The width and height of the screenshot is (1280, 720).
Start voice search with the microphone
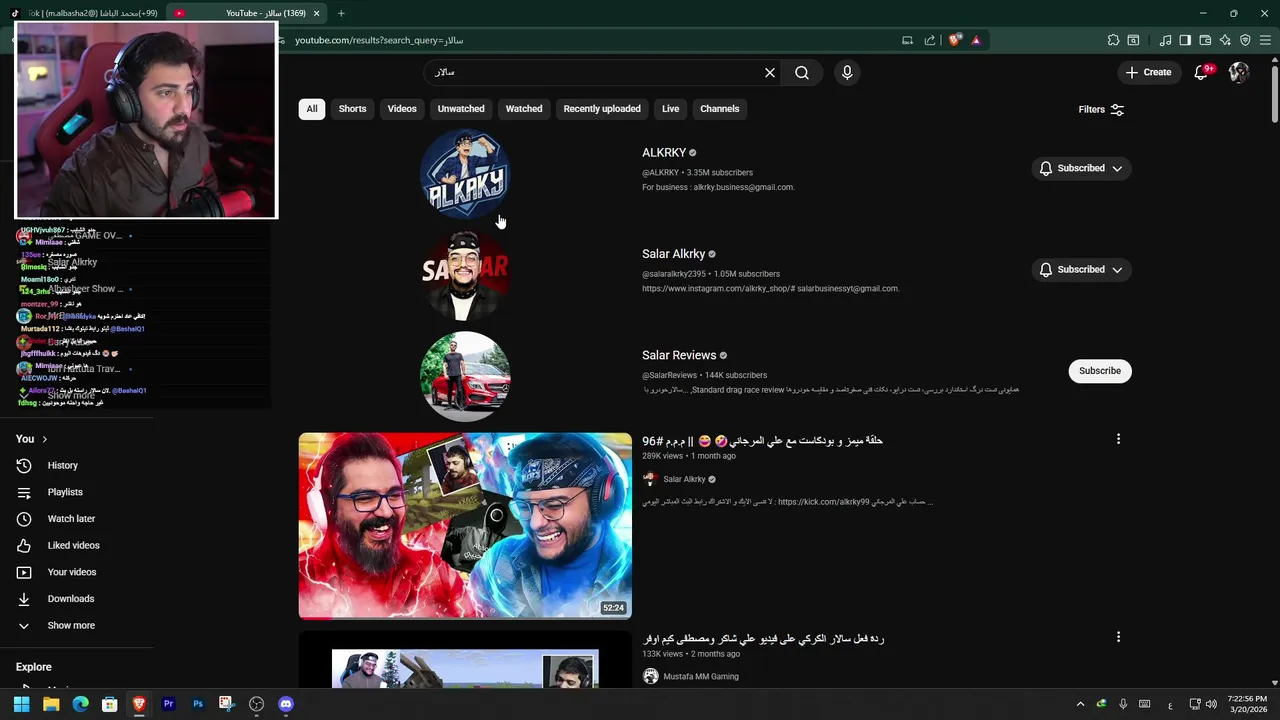click(x=847, y=73)
